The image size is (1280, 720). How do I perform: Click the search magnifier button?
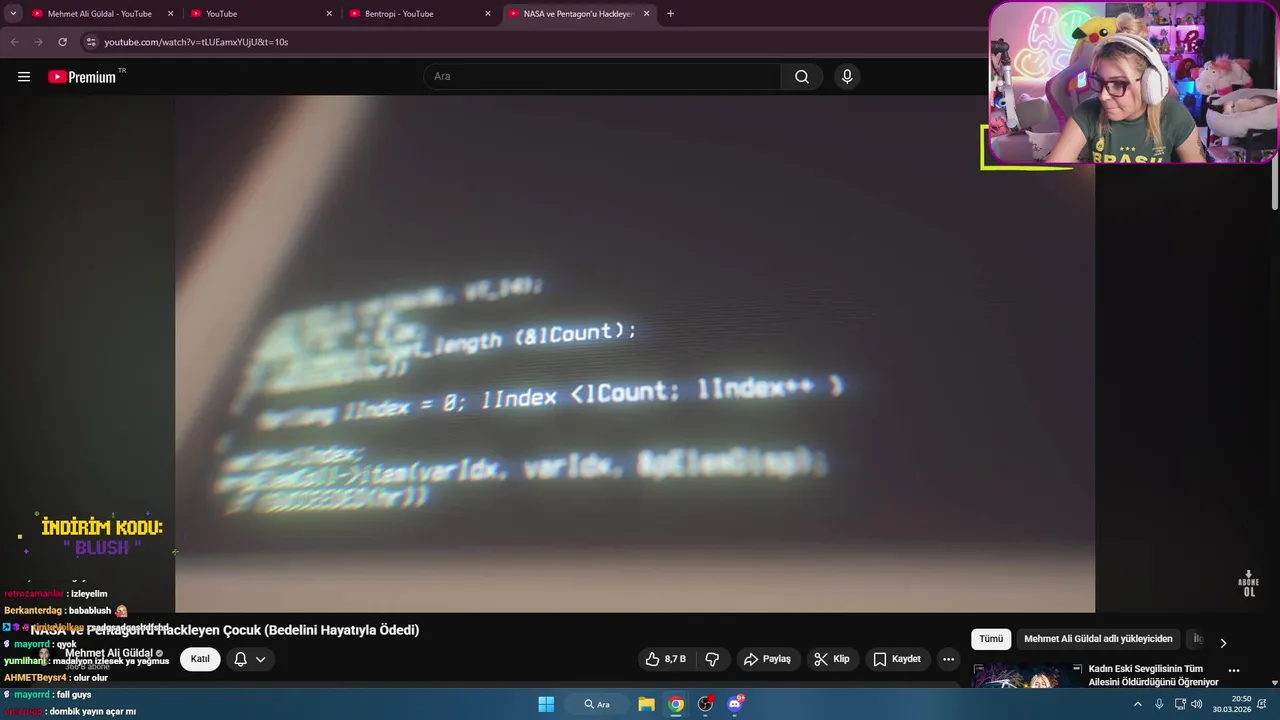tap(802, 77)
